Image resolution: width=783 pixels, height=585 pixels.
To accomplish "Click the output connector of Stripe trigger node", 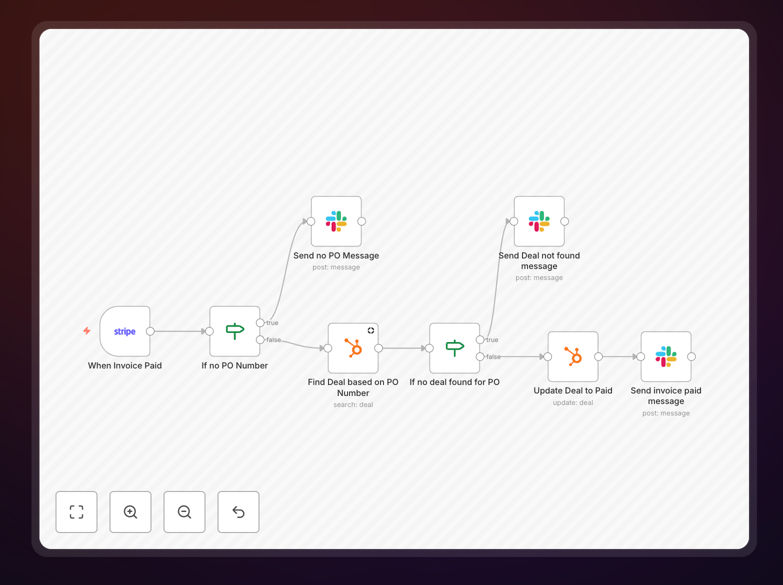I will coord(150,331).
